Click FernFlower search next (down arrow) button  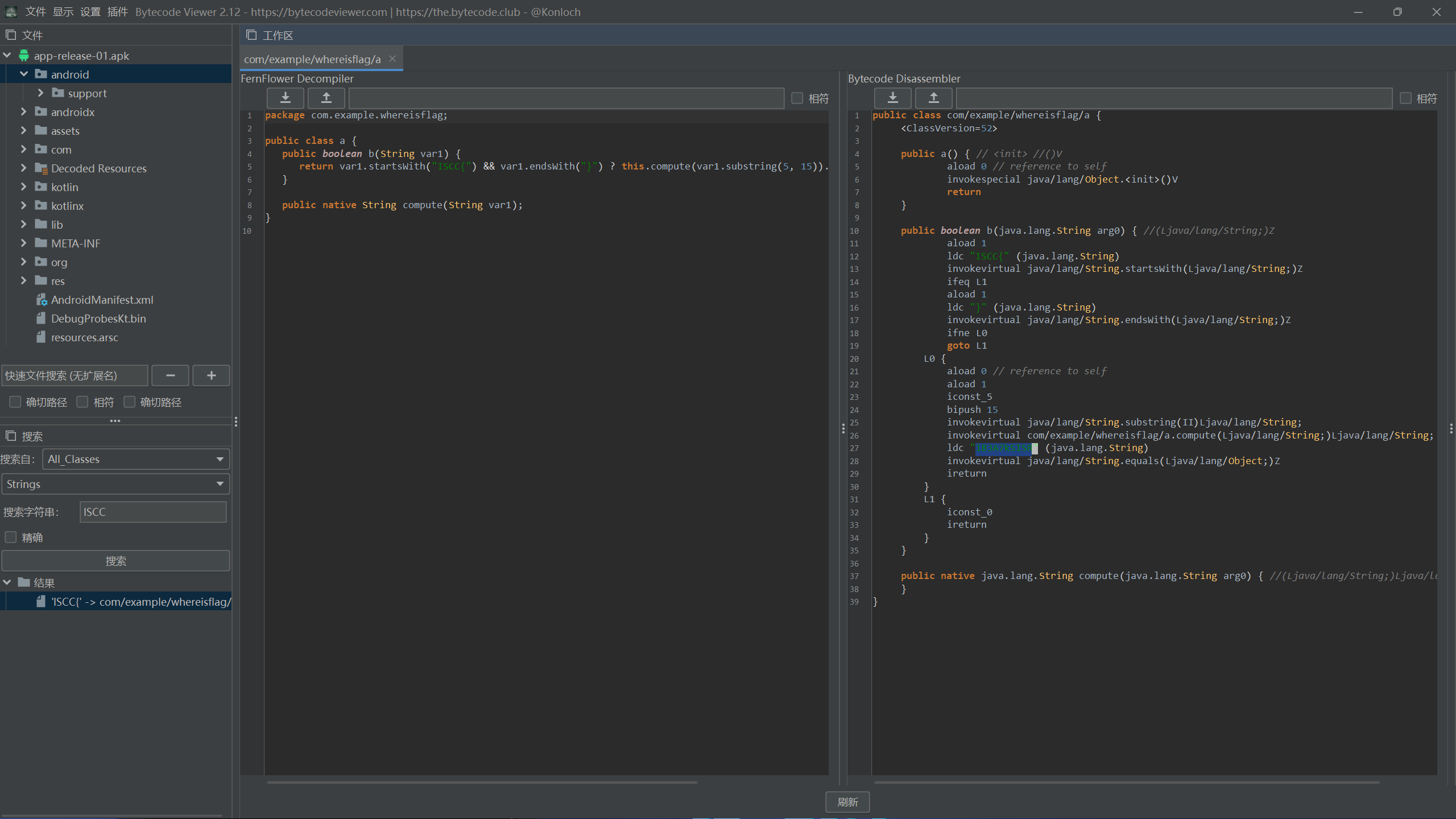(x=286, y=98)
